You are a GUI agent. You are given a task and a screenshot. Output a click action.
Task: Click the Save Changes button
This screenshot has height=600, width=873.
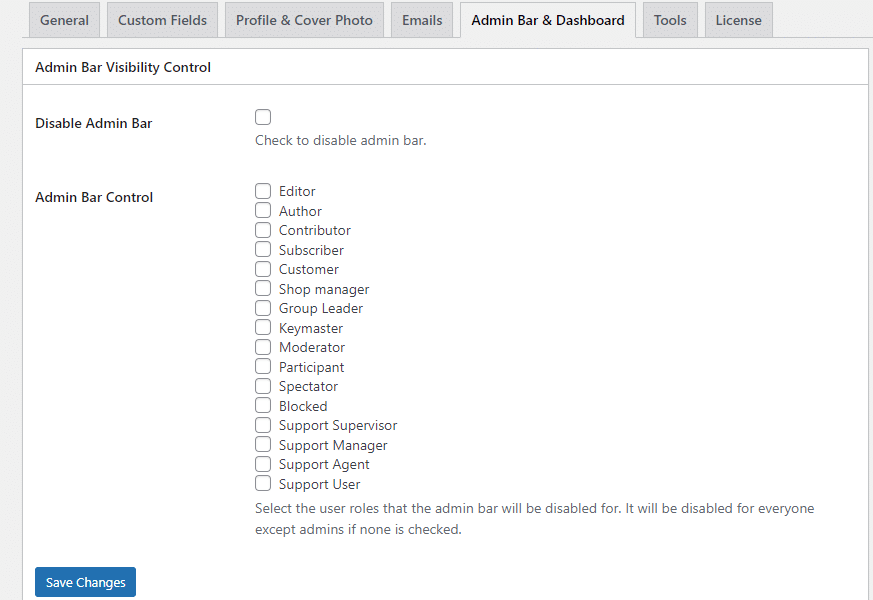85,582
